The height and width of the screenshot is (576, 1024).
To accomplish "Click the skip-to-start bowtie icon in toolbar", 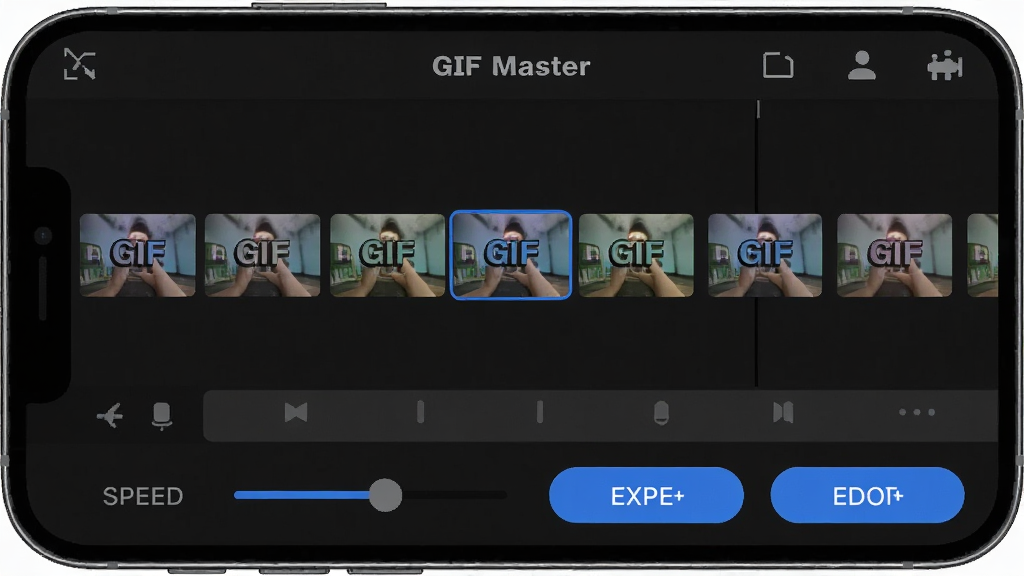I will coord(296,412).
